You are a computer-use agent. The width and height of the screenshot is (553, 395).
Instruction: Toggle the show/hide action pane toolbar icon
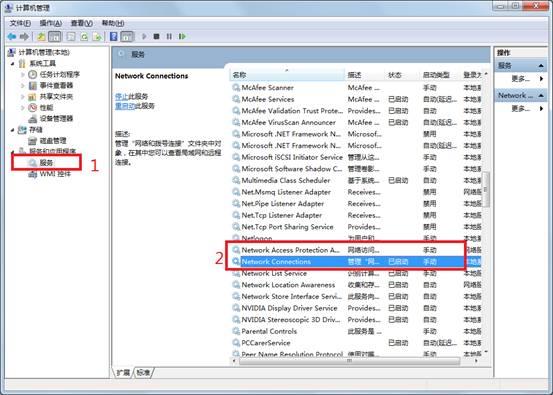pyautogui.click(x=127, y=36)
